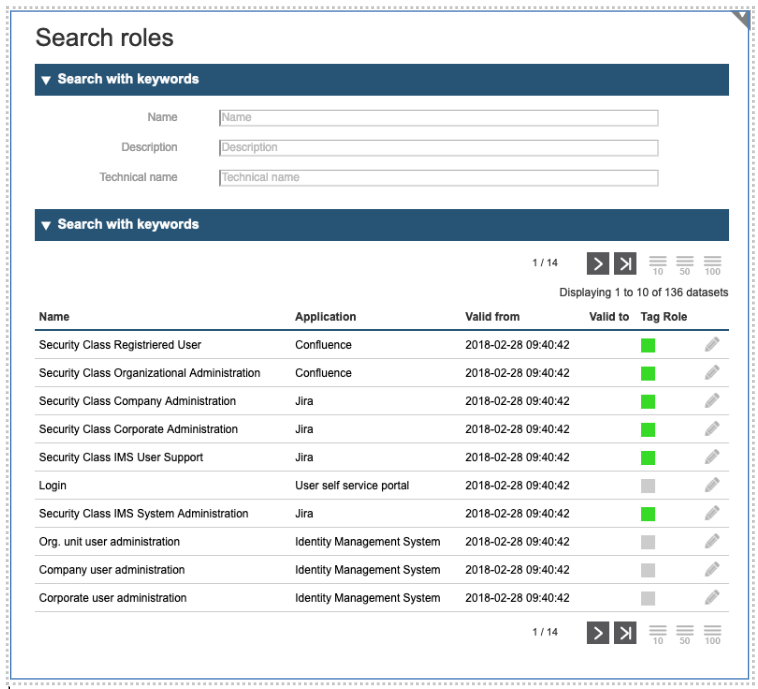The height and width of the screenshot is (689, 758).
Task: Show 50 rows per page in top pager
Action: [685, 265]
